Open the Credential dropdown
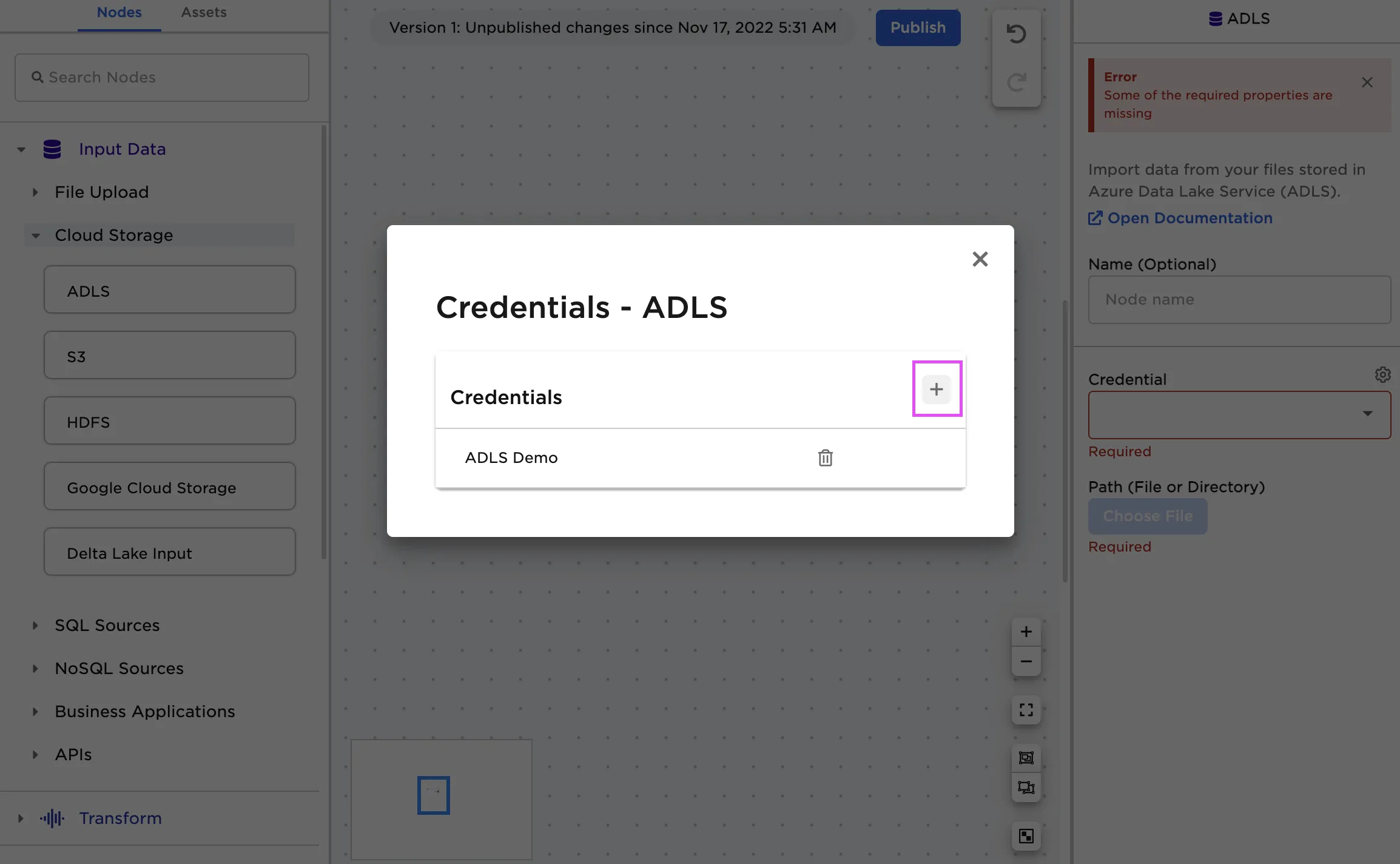The image size is (1400, 864). [1239, 414]
